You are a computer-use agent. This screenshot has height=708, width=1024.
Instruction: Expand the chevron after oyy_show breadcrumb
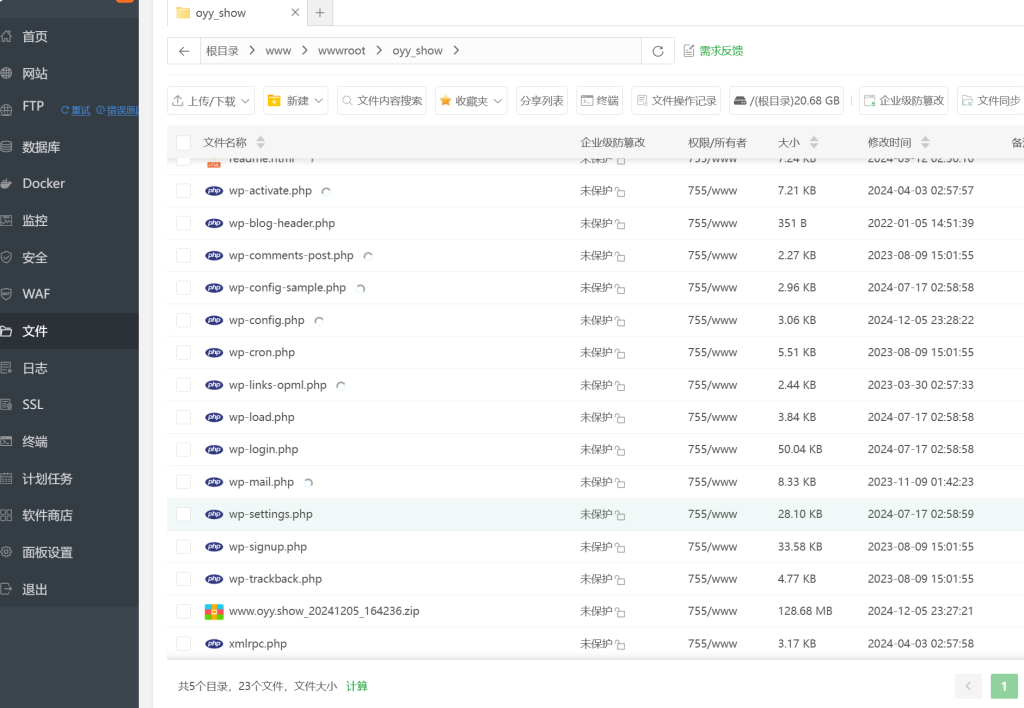[456, 50]
